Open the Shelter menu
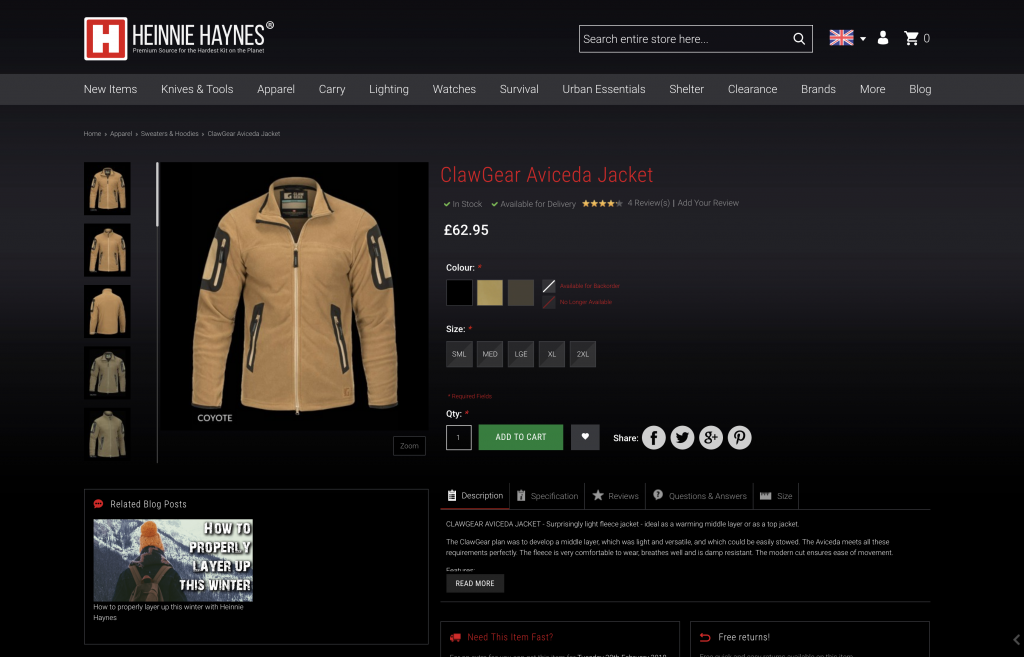The image size is (1024, 657). pyautogui.click(x=686, y=89)
